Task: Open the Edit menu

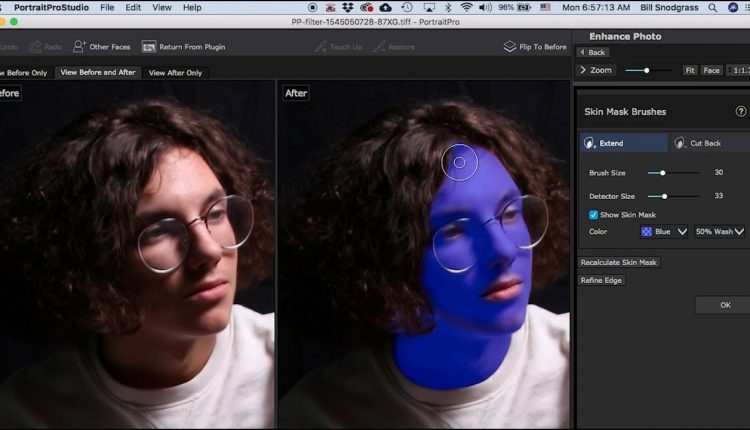Action: [x=133, y=8]
